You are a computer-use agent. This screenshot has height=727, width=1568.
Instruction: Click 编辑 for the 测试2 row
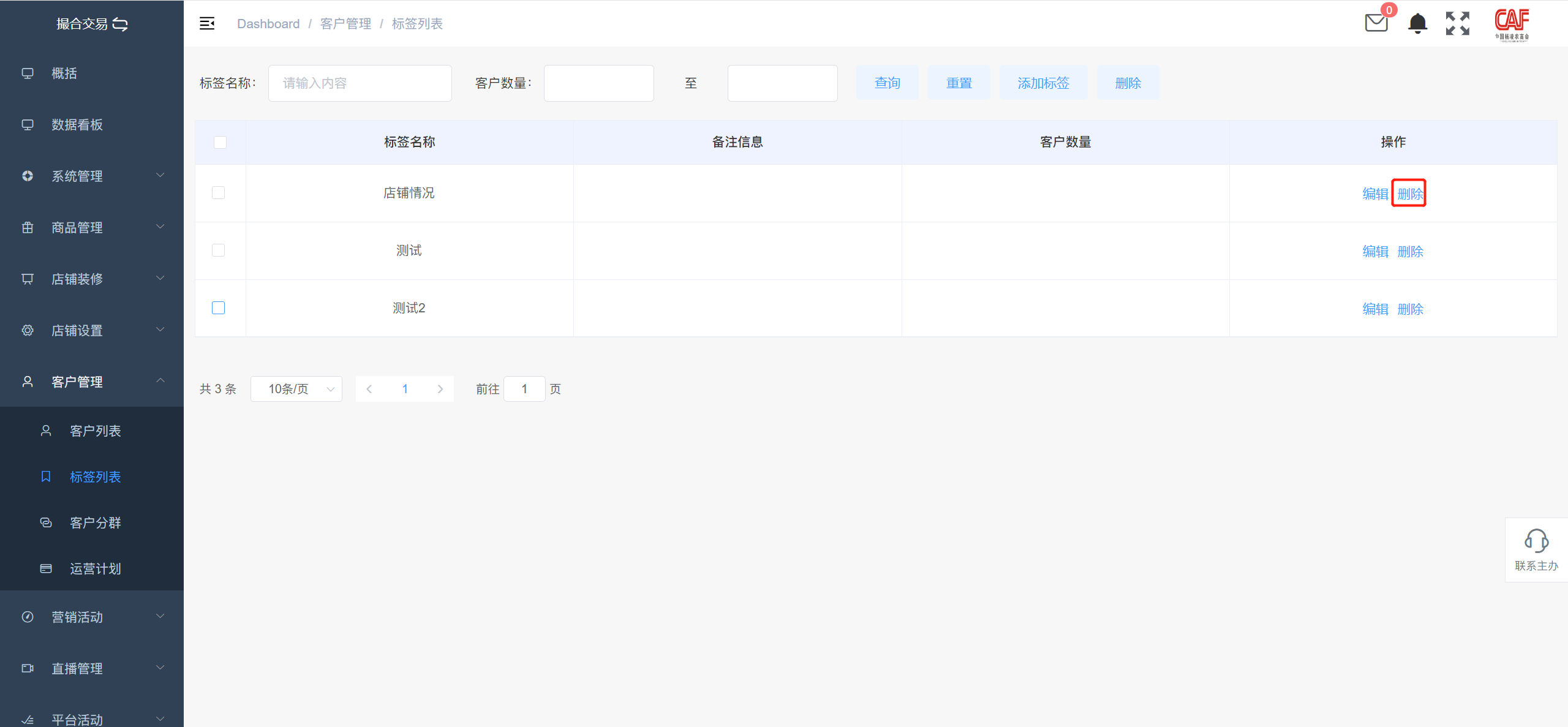click(x=1375, y=309)
